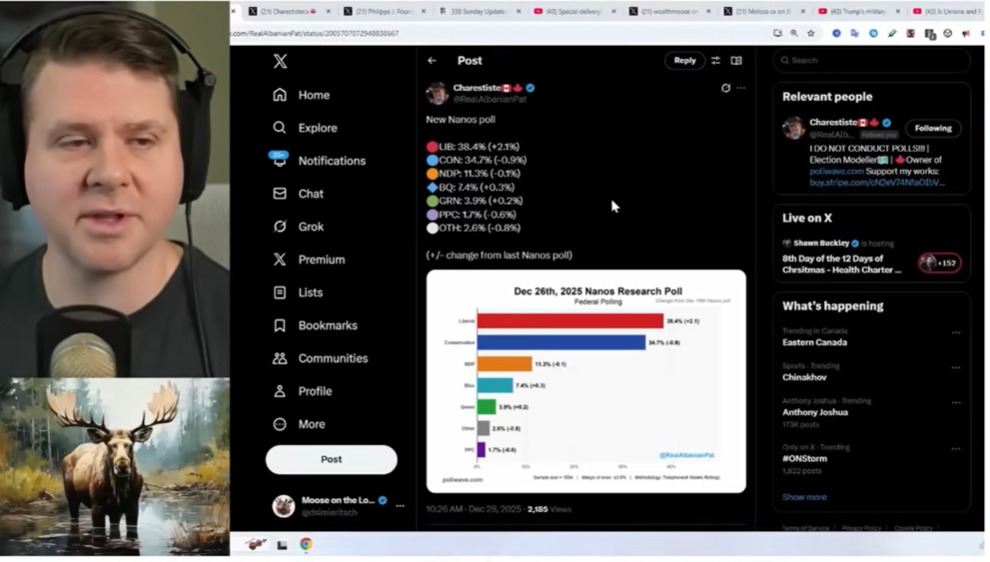Viewport: 990px width, 562px height.
Task: Open the reading view icon near Reply
Action: click(x=736, y=61)
